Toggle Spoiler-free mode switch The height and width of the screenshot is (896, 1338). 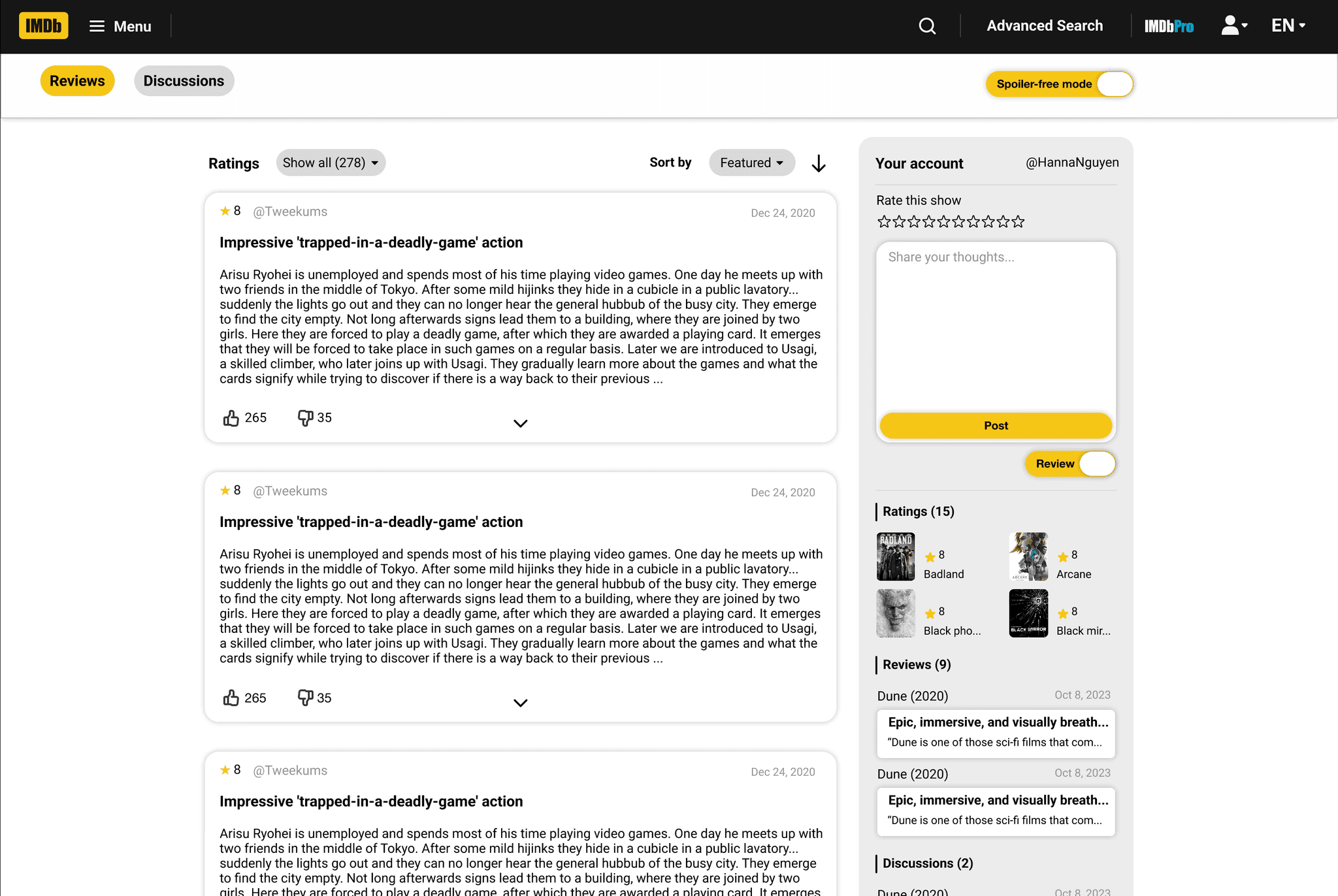tap(1114, 84)
